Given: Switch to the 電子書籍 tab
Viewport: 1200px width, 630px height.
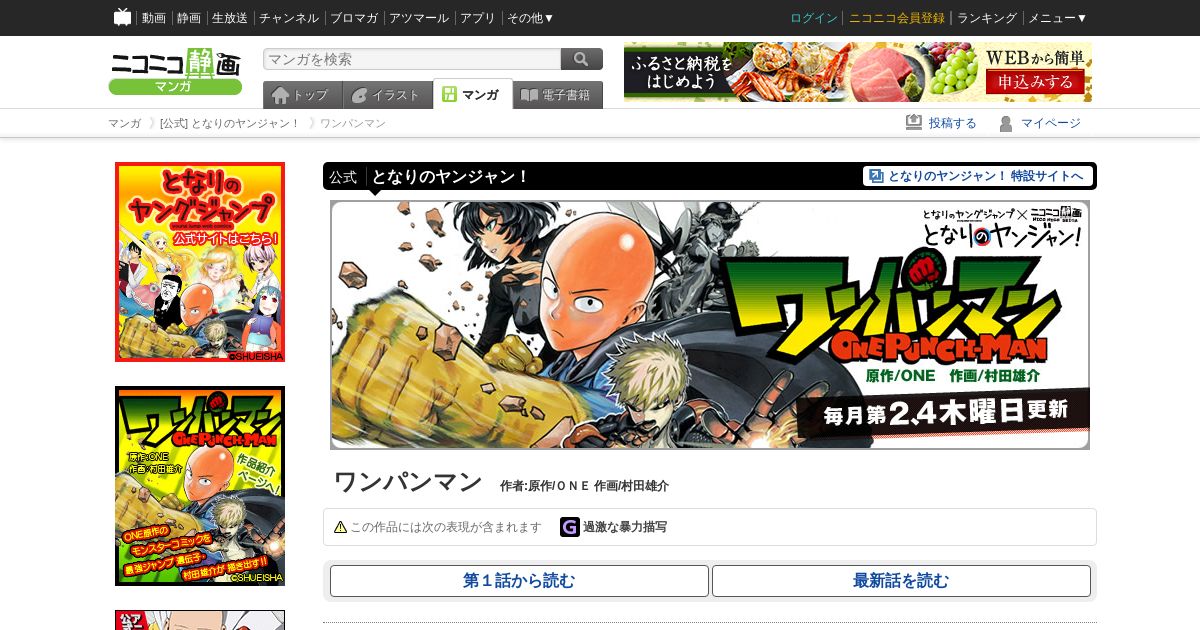Looking at the screenshot, I should (558, 95).
